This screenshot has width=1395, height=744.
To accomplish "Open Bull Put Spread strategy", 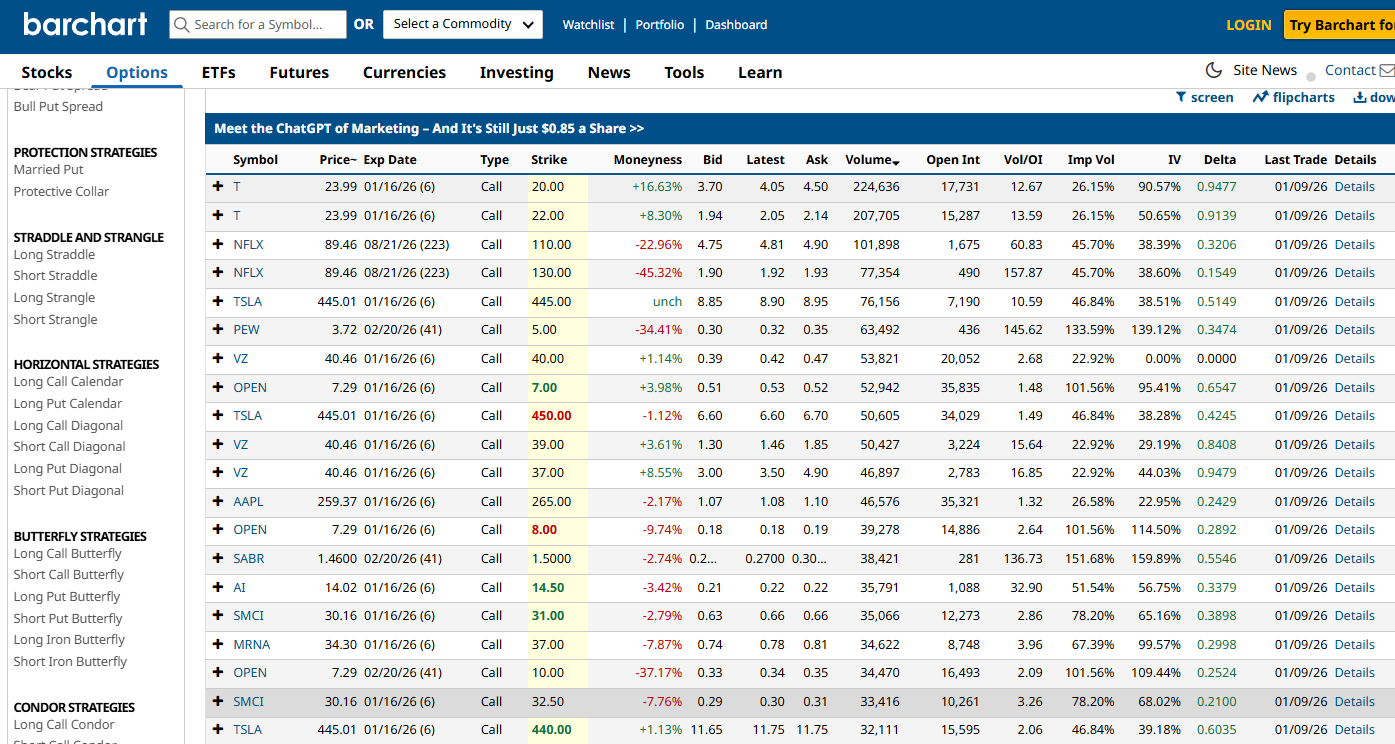I will [58, 106].
